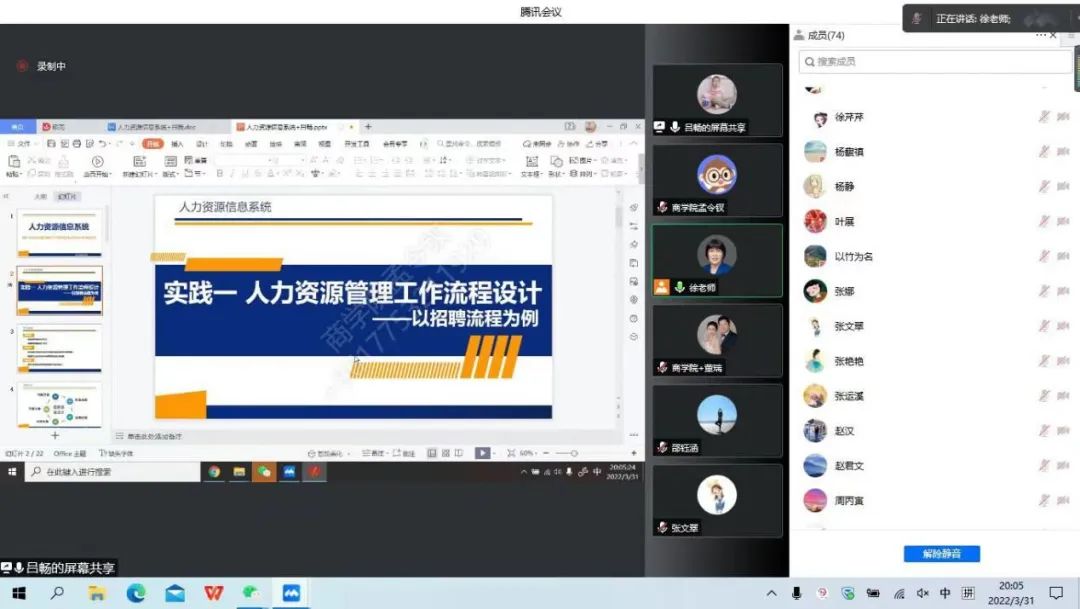Open the clock showing 20:05

click(x=1010, y=593)
